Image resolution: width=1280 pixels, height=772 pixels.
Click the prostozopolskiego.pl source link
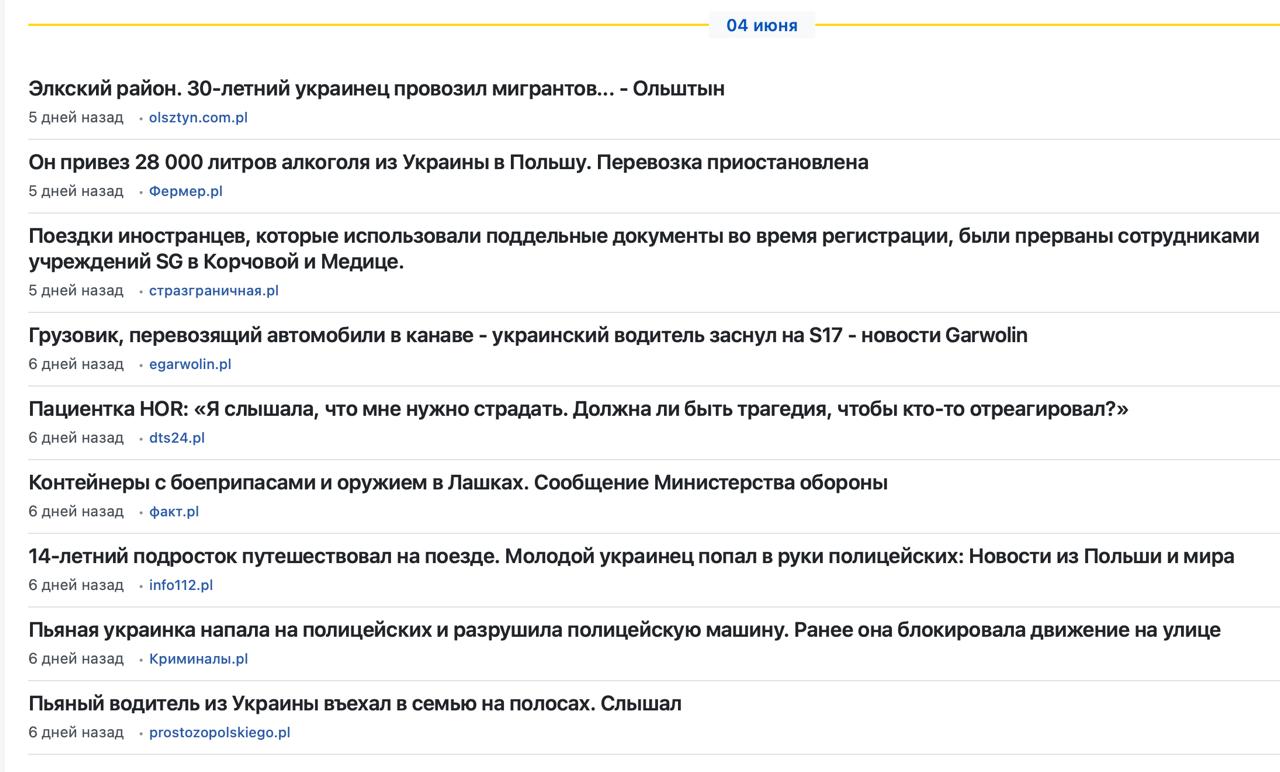point(220,733)
